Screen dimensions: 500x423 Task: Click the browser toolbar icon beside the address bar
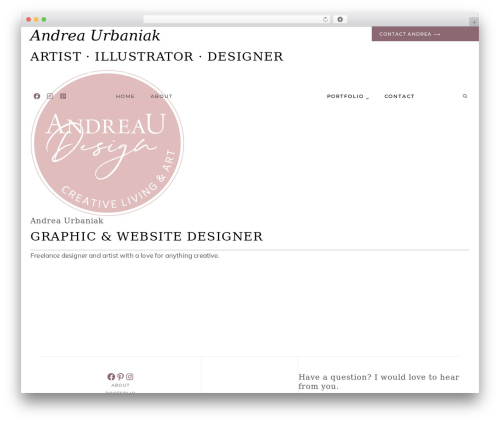340,19
